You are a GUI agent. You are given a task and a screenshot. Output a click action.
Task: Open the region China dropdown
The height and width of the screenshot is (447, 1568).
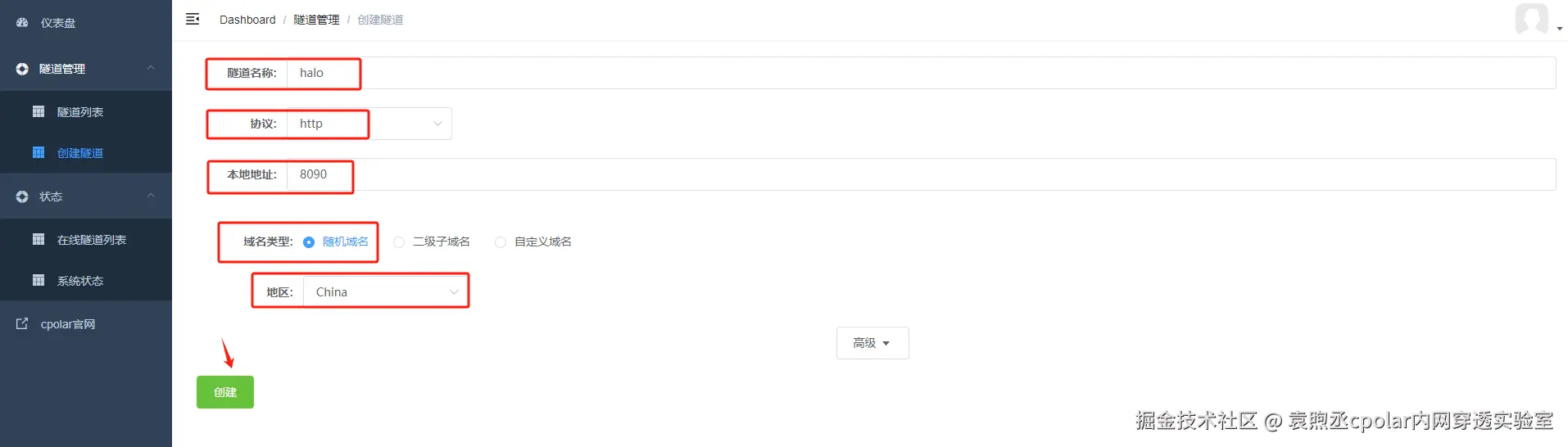point(385,292)
